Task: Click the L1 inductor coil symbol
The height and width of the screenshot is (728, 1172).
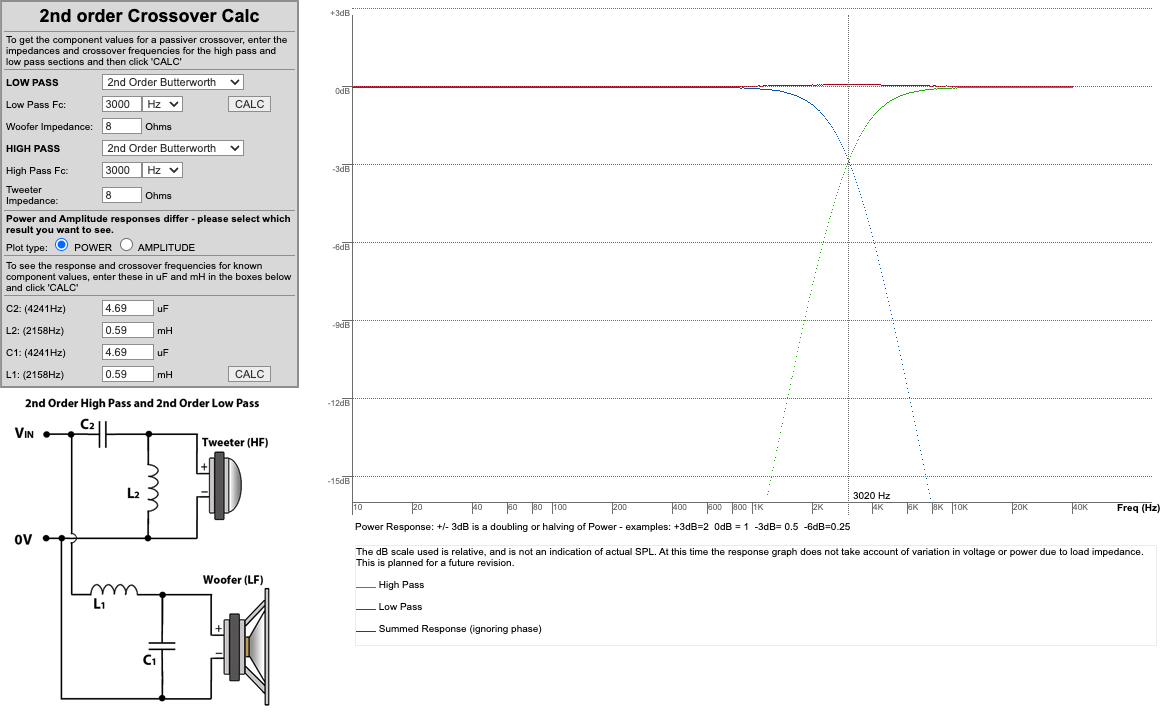Action: (114, 590)
